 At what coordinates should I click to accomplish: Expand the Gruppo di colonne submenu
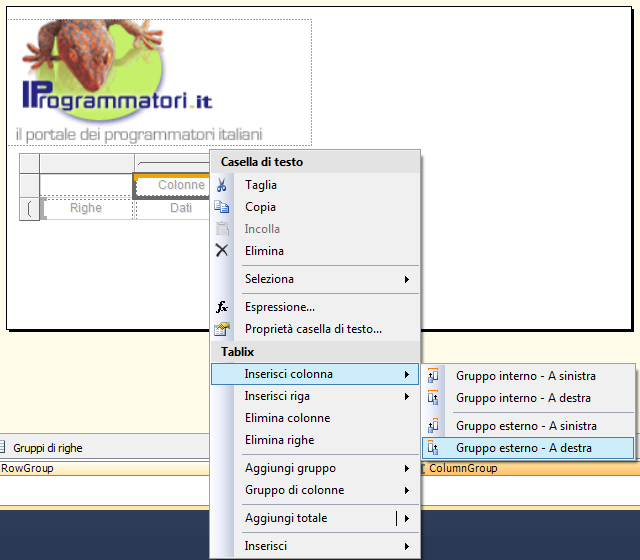point(315,490)
